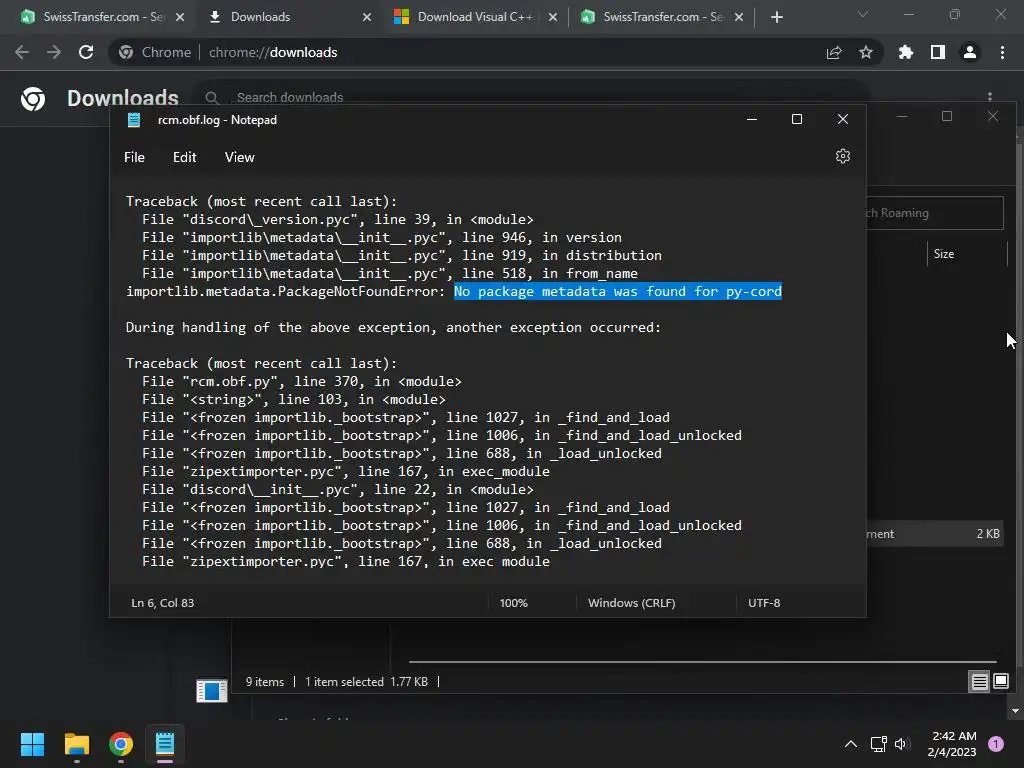This screenshot has height=768, width=1024.
Task: Bookmark this page with star icon
Action: point(866,52)
